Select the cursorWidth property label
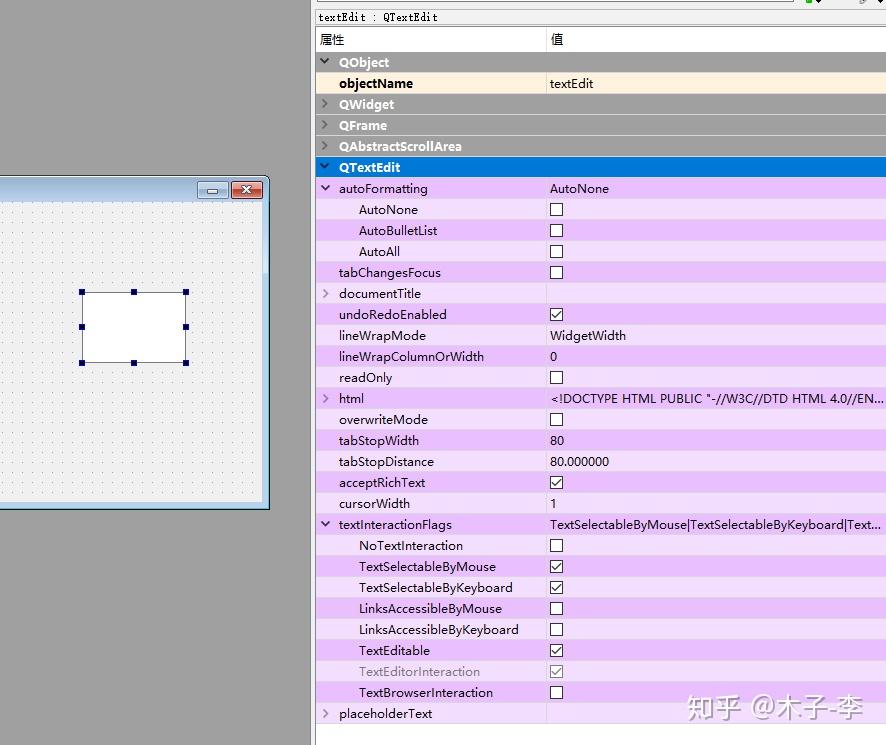 click(x=374, y=504)
